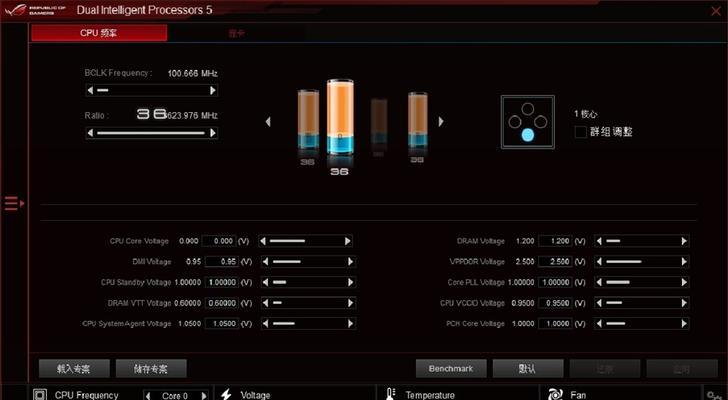The height and width of the screenshot is (400, 728).
Task: Increase BCLK Frequency with right arrow
Action: (x=213, y=90)
